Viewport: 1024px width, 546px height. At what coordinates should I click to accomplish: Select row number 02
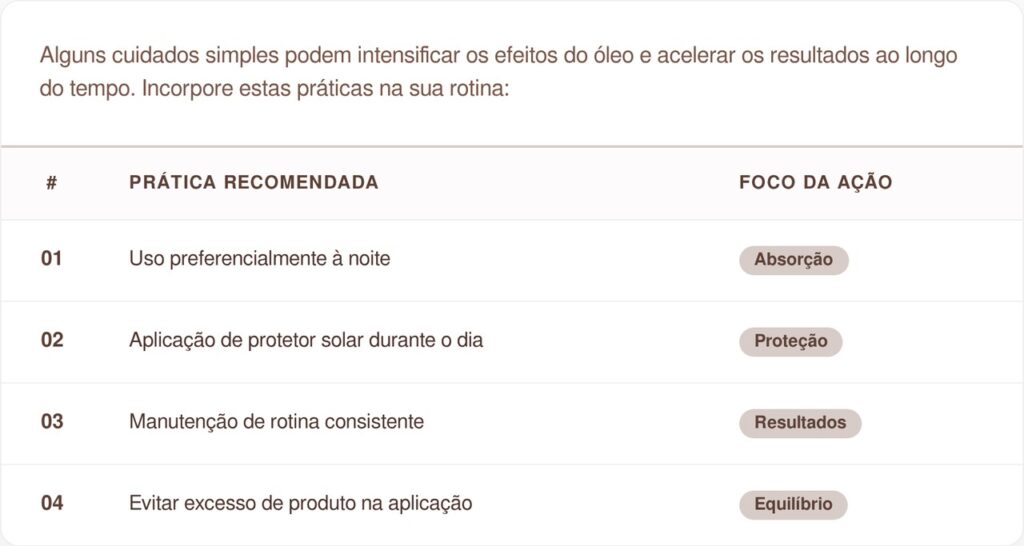tap(52, 340)
